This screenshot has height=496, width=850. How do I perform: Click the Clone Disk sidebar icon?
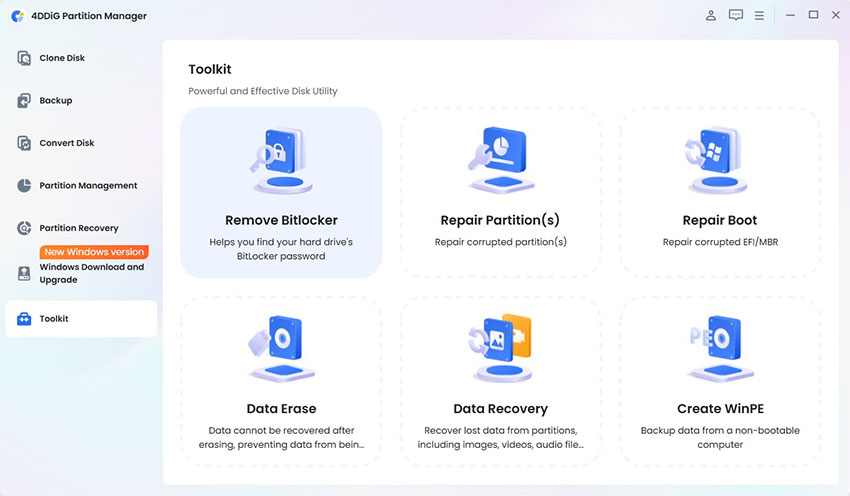24,58
